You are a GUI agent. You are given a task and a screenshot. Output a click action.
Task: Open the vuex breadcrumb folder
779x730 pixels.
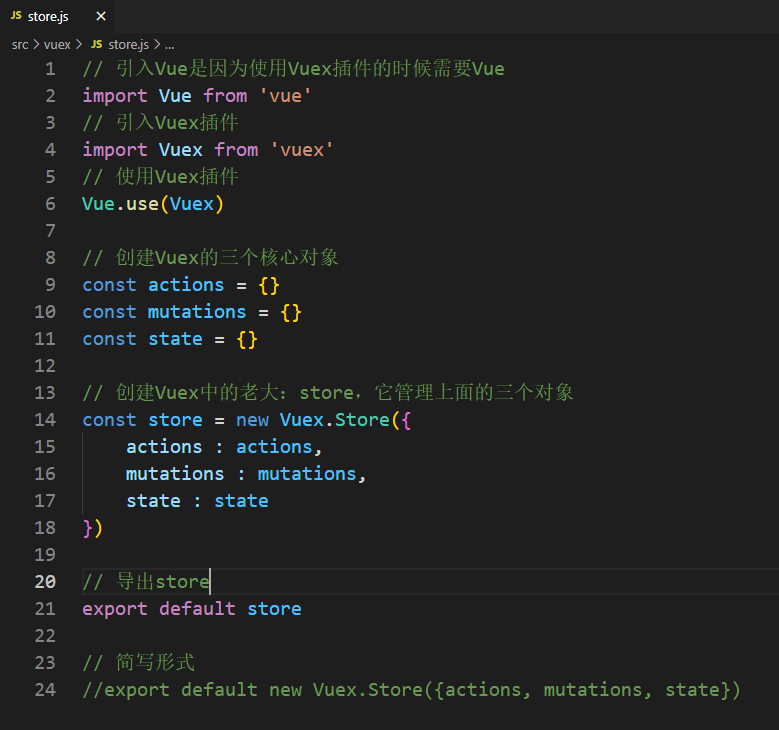pyautogui.click(x=57, y=45)
